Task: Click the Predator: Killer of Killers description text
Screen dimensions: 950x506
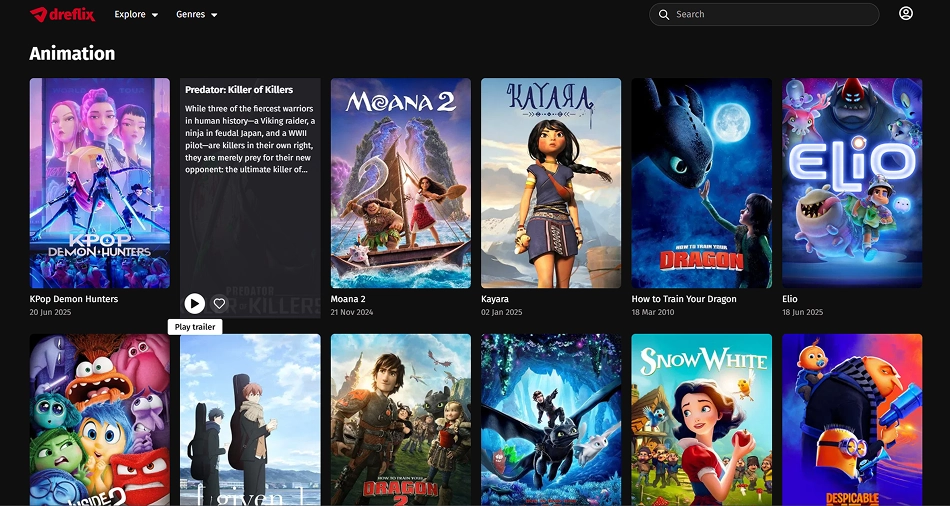Action: pos(250,139)
